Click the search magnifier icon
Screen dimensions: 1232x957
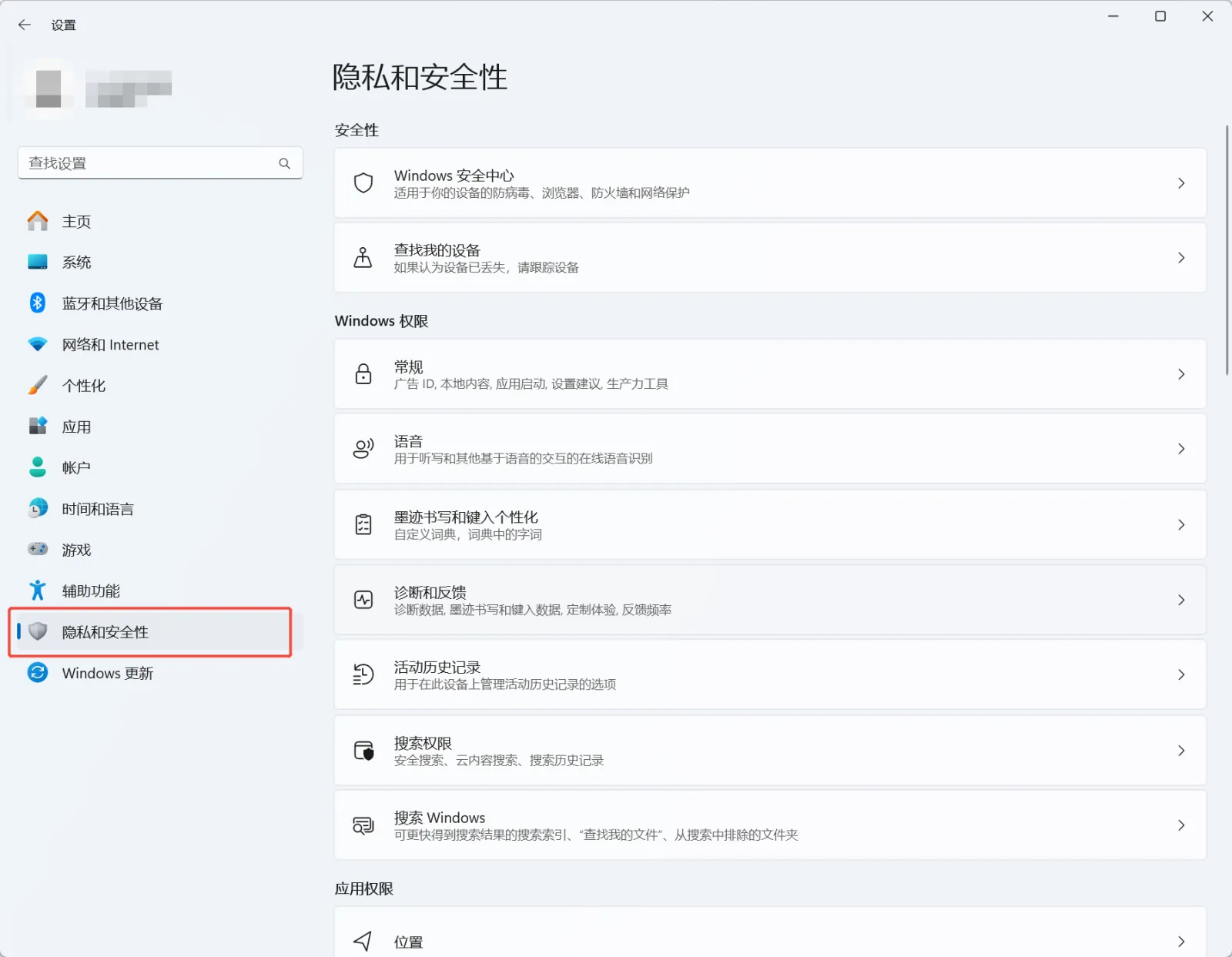(x=284, y=163)
